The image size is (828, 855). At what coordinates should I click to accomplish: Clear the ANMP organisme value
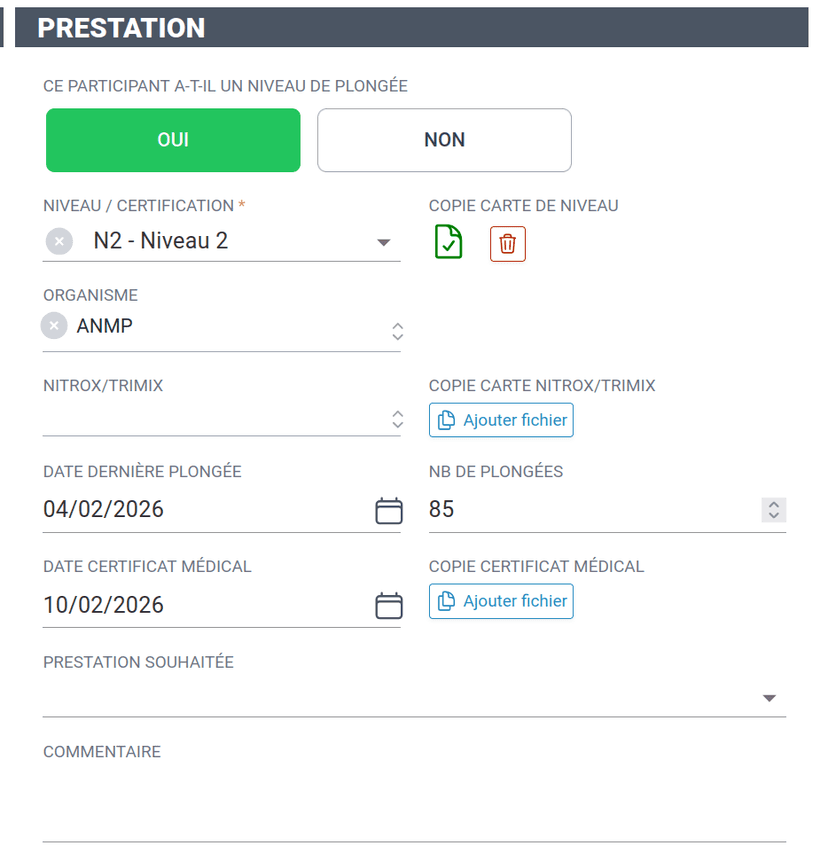point(54,326)
